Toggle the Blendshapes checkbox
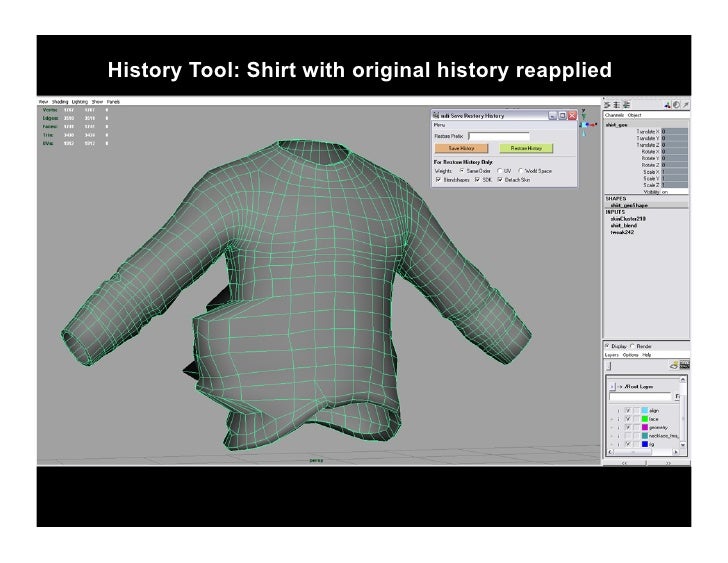 436,180
